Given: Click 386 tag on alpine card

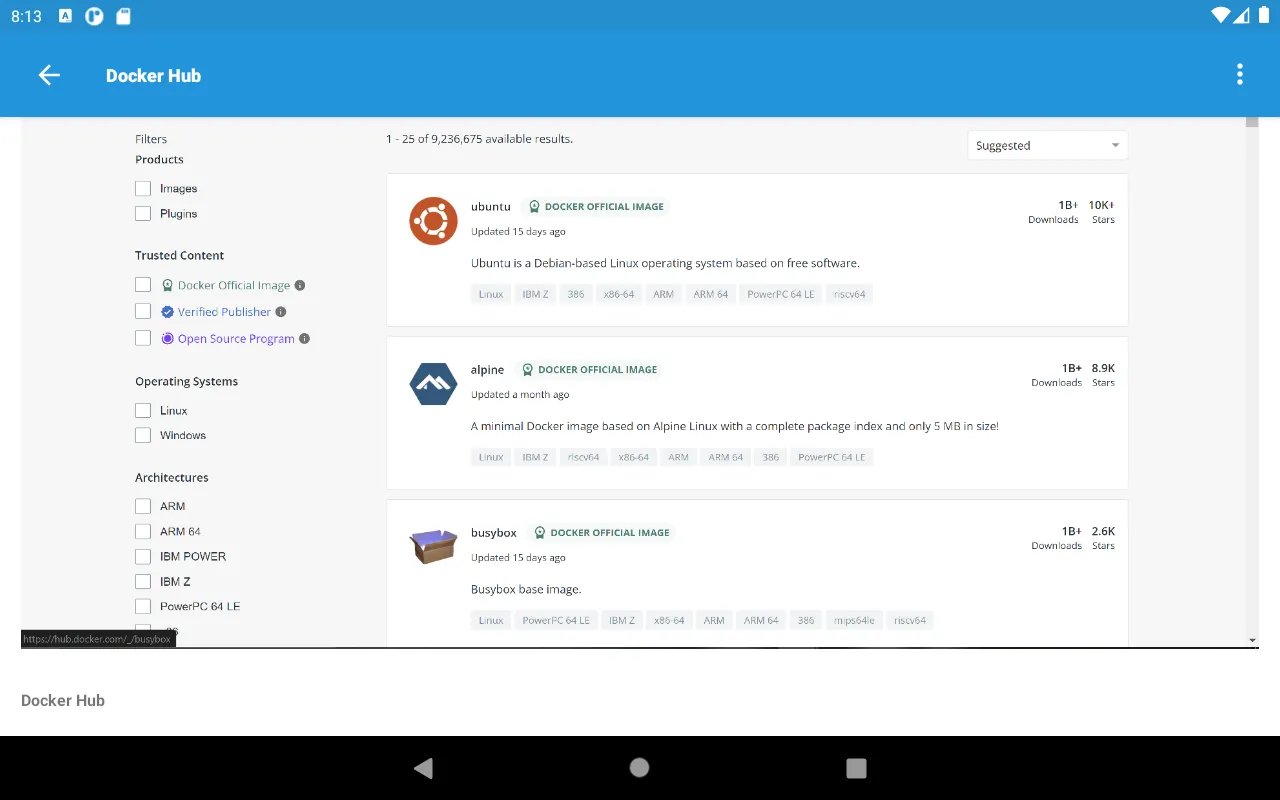Looking at the screenshot, I should click(x=770, y=457).
